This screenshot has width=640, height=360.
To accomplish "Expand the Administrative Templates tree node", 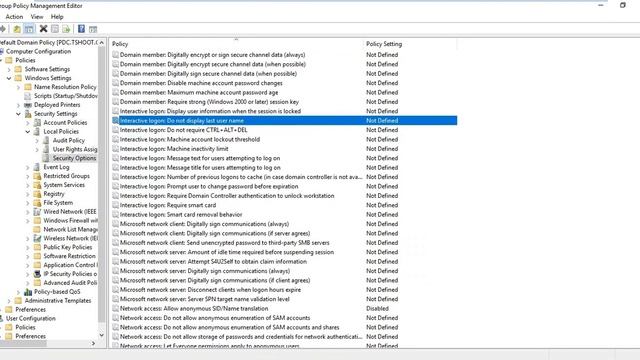I will point(9,301).
